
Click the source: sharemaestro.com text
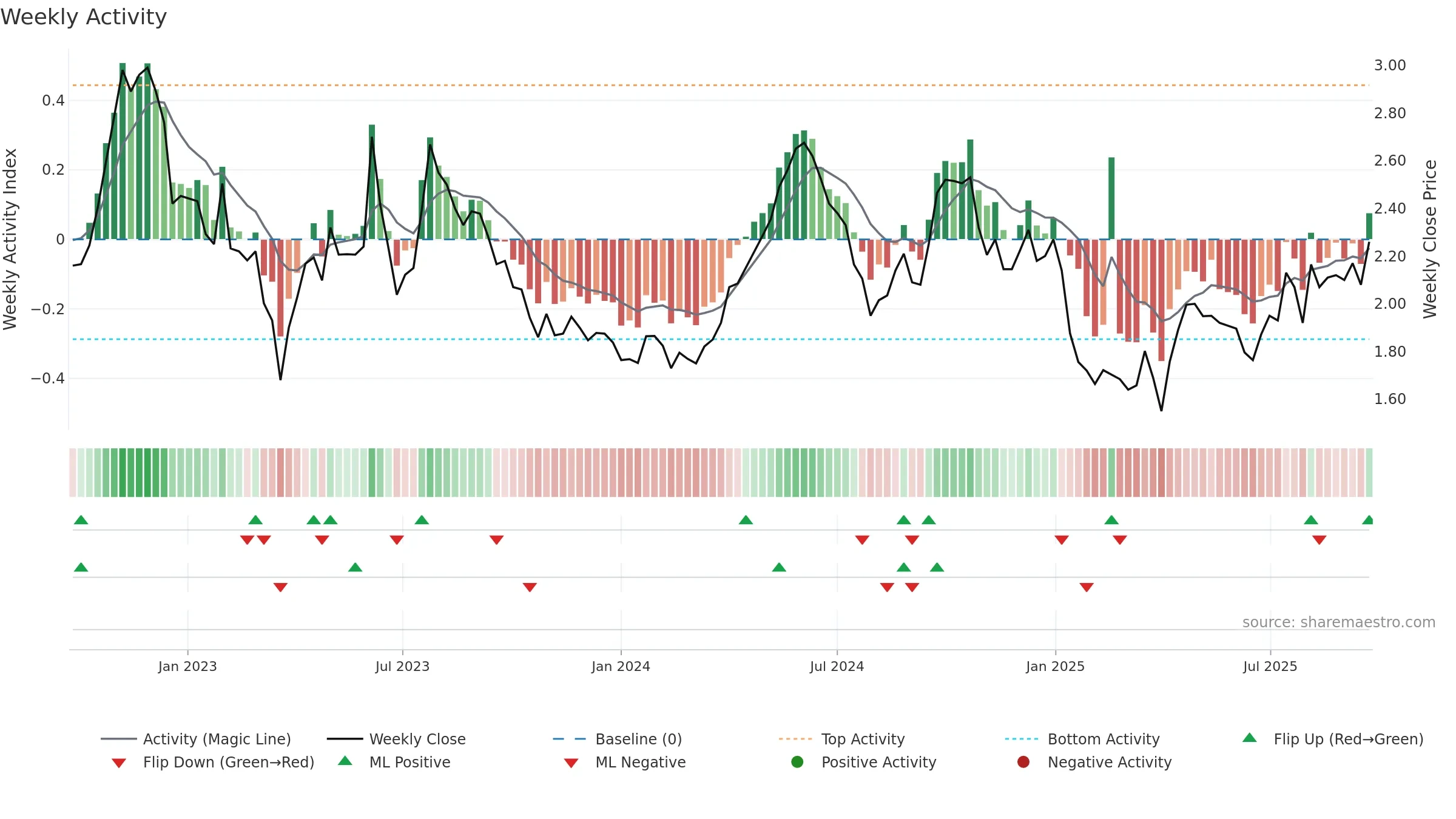coord(1339,622)
